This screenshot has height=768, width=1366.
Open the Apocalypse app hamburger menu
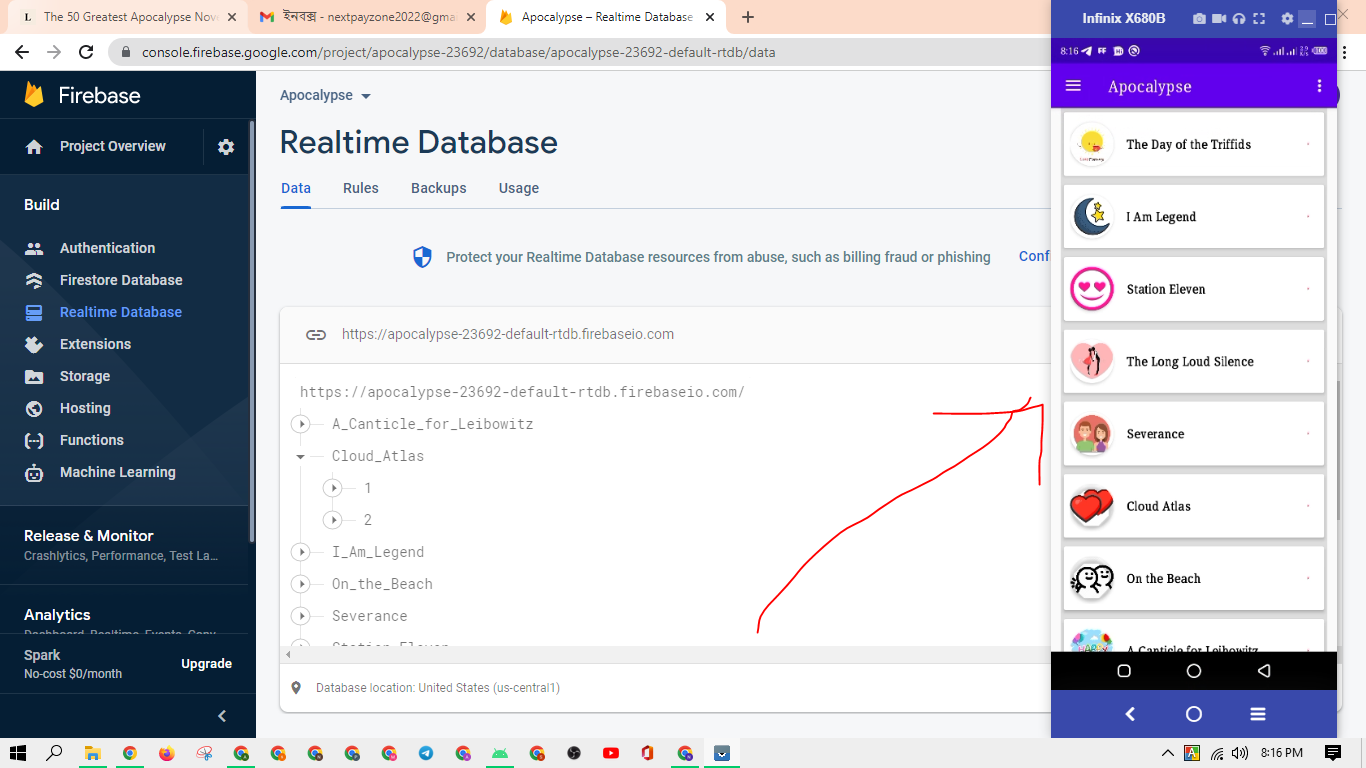pyautogui.click(x=1074, y=86)
